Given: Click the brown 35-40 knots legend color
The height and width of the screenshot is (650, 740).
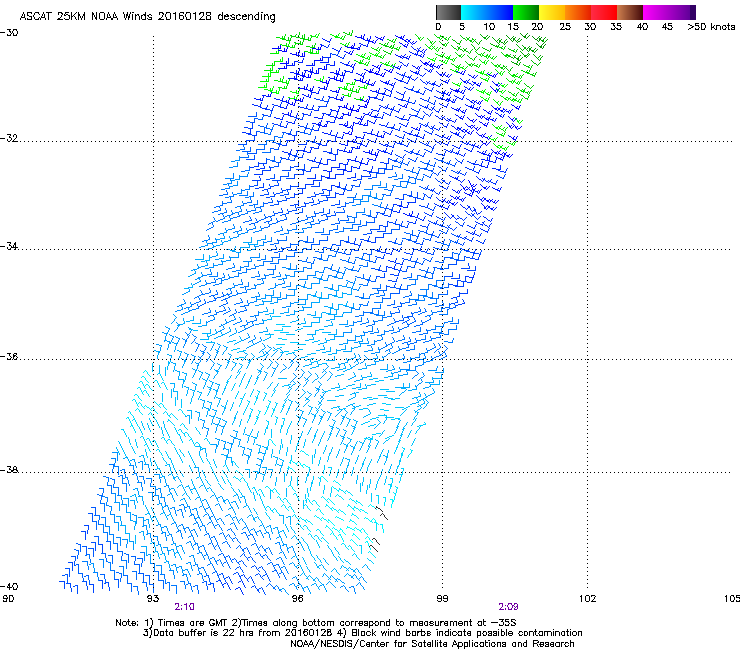Looking at the screenshot, I should point(630,12).
